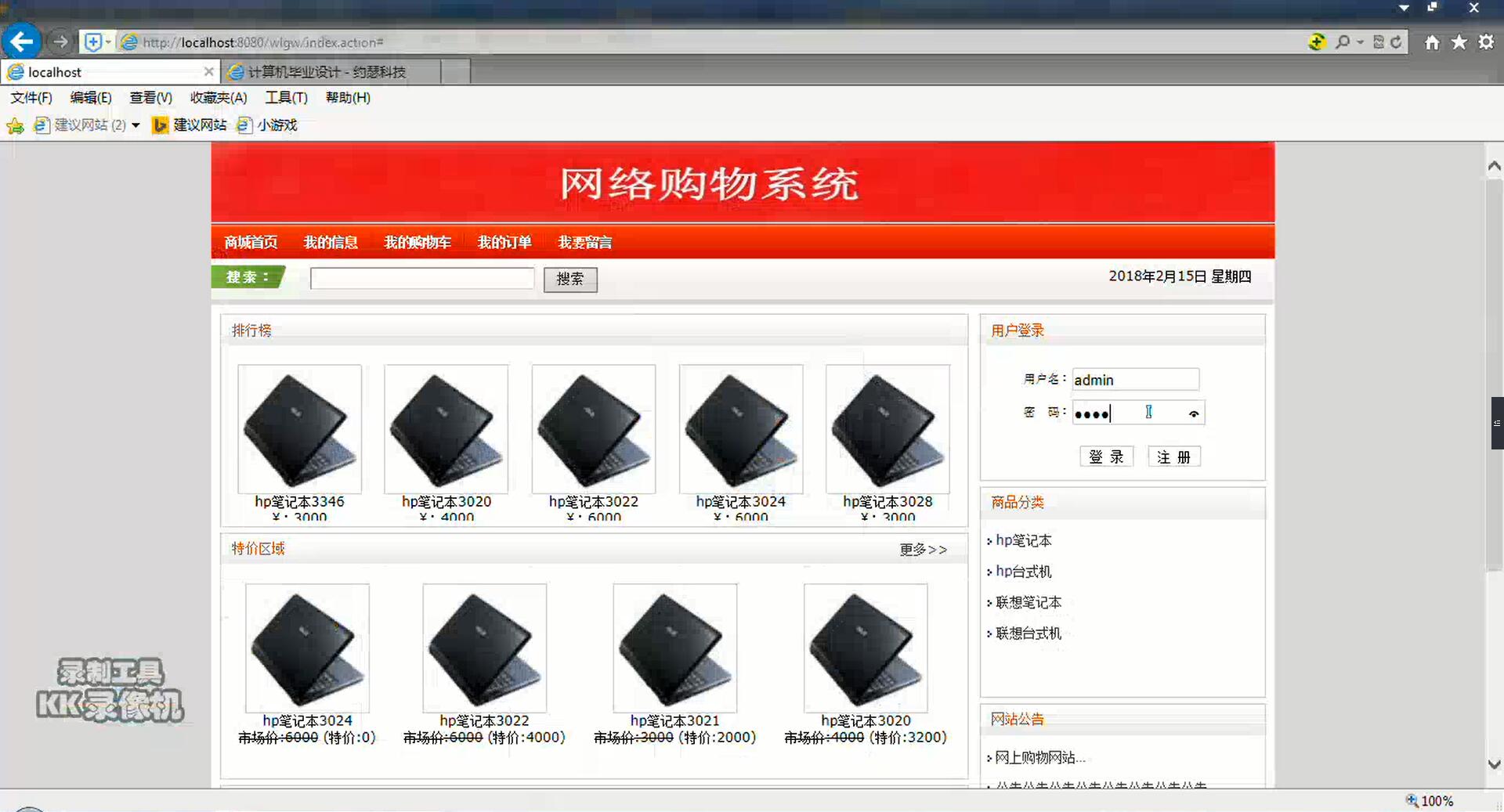Screen dimensions: 1504x812
Task: Open dropdown arrow beside the shield icon
Action: 108,42
